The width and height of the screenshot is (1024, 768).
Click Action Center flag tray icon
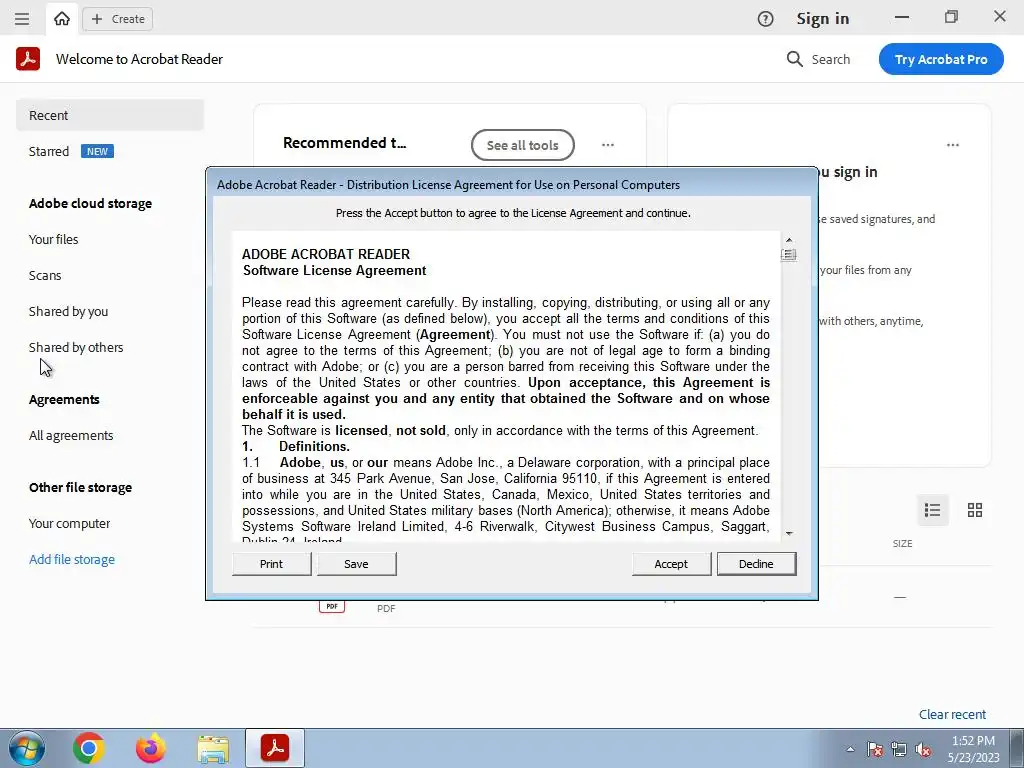coord(874,750)
